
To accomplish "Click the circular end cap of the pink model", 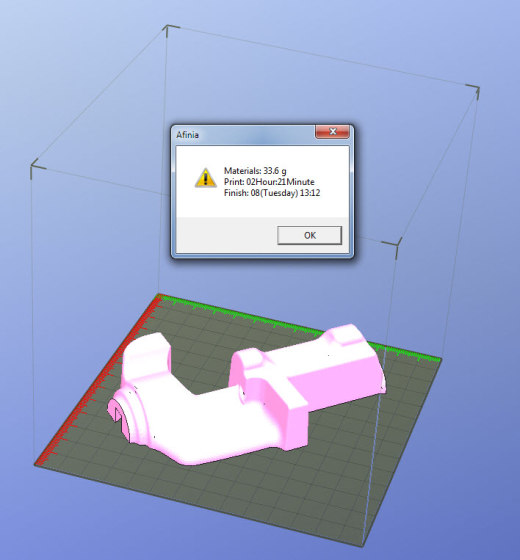I will click(120, 416).
